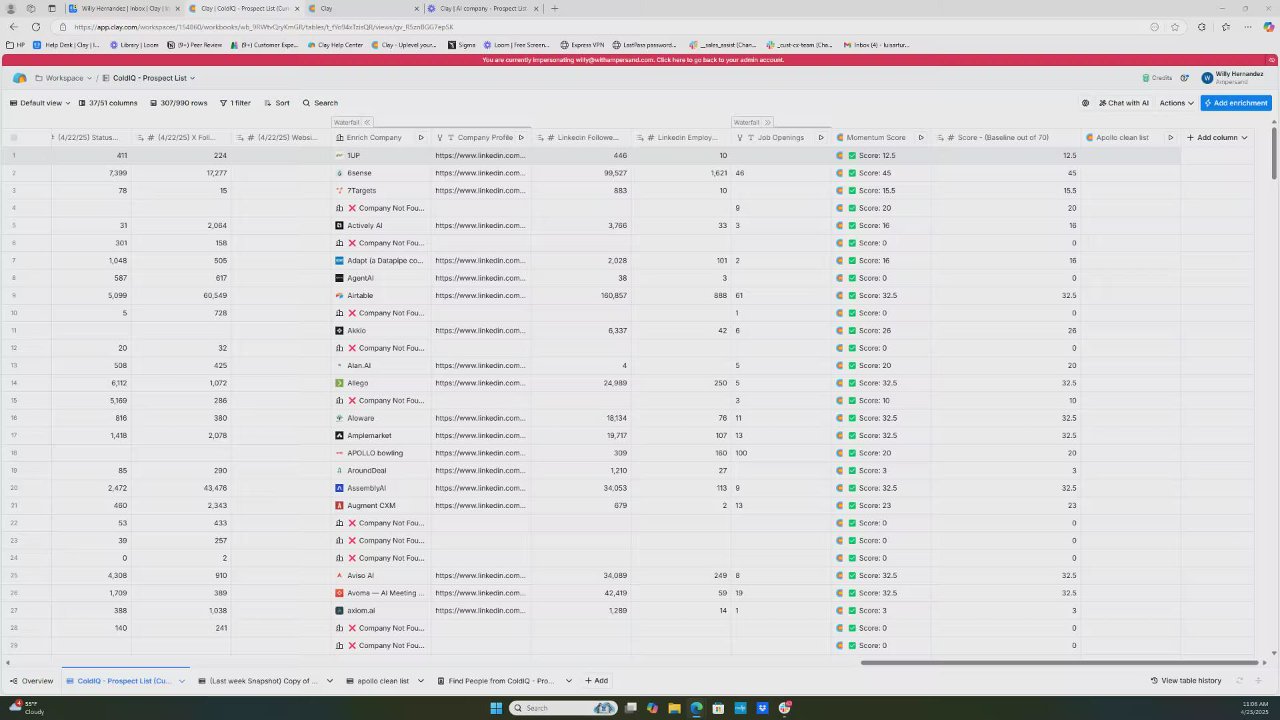Run the Momentum Score column play icon

pyautogui.click(x=921, y=137)
